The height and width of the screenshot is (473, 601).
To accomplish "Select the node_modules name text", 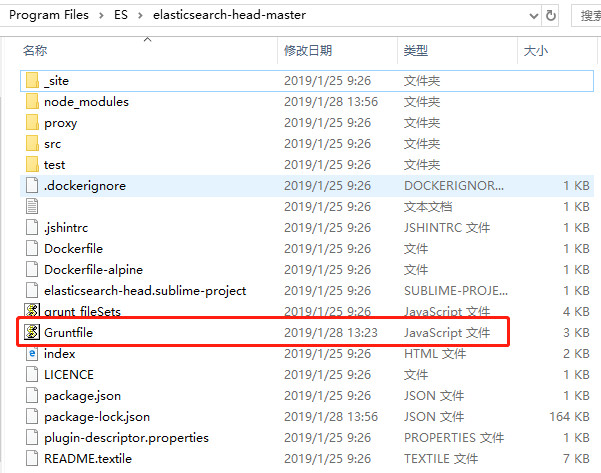I will [x=86, y=102].
